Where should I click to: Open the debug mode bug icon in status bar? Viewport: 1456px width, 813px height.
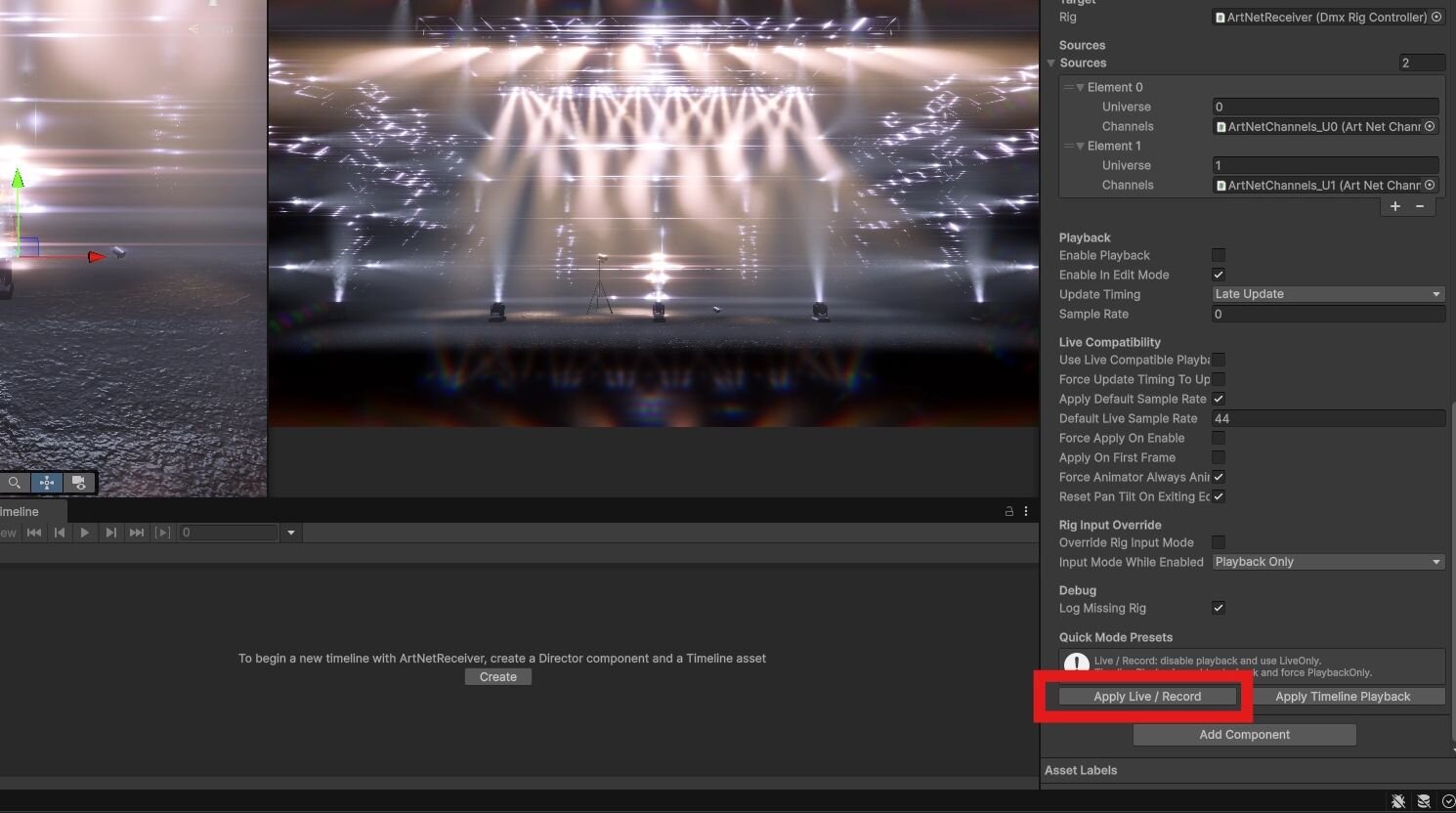(1398, 801)
